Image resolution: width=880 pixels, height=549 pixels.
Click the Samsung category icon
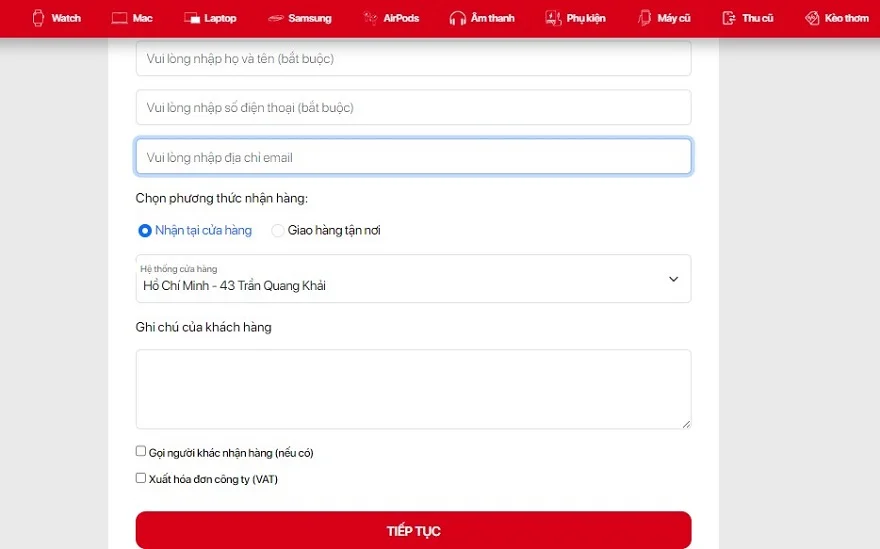click(x=276, y=18)
